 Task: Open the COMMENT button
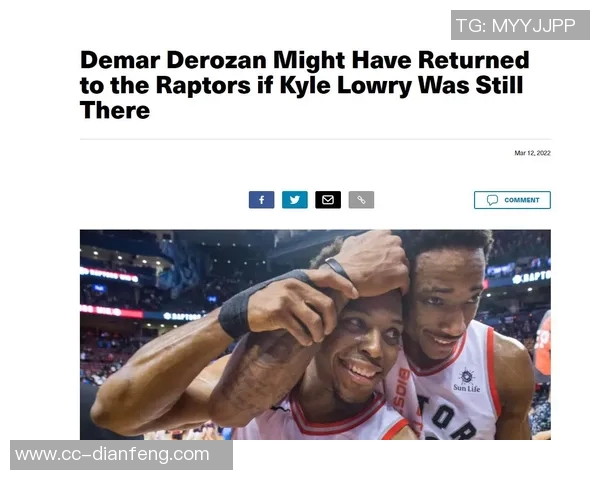[512, 200]
